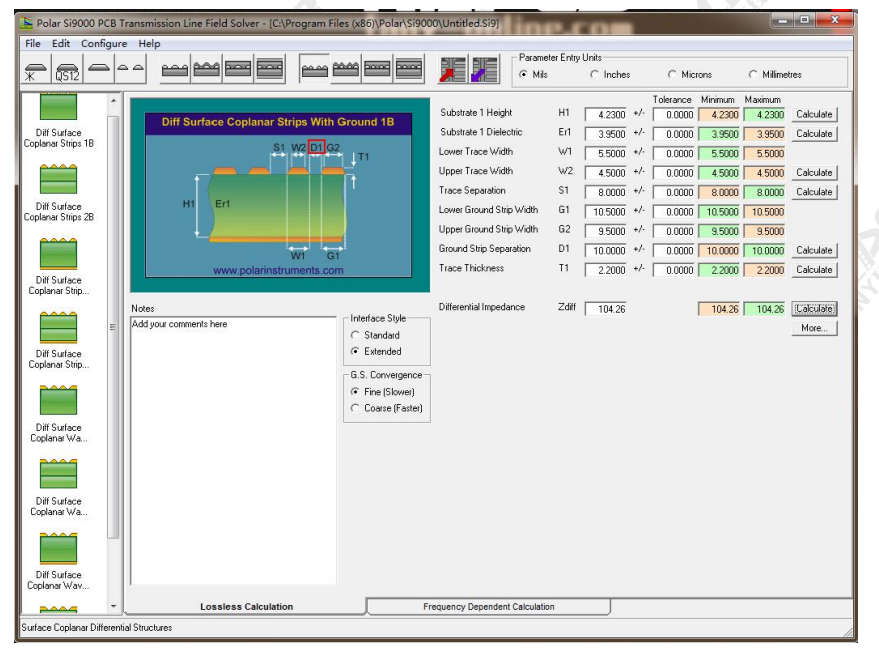Click the G2 upper ground strip width field
879x669 pixels.
[x=605, y=232]
